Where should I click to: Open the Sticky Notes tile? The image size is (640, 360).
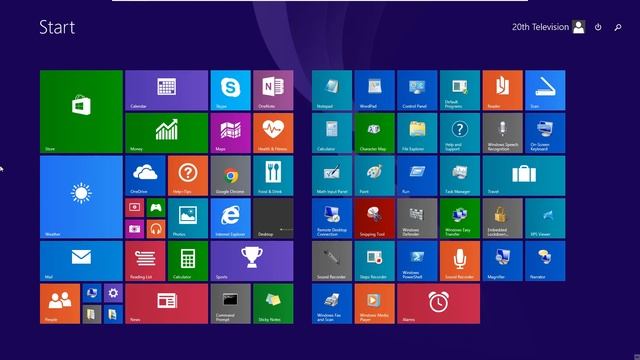pyautogui.click(x=273, y=304)
